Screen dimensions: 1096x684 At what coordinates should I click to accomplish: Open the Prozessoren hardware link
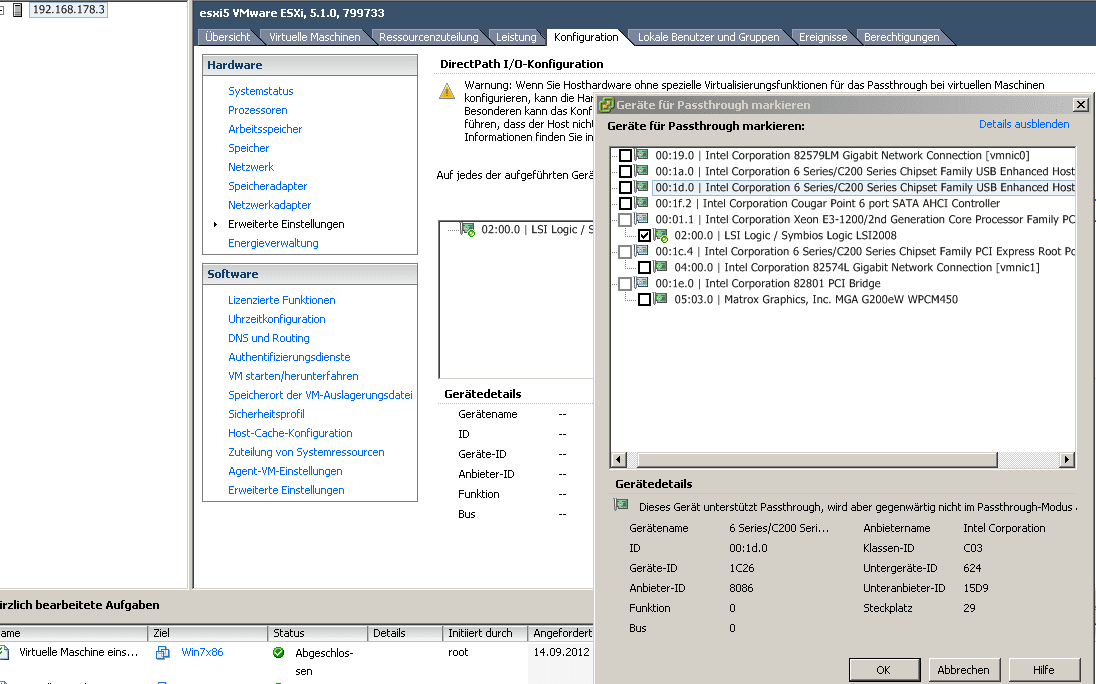[258, 110]
